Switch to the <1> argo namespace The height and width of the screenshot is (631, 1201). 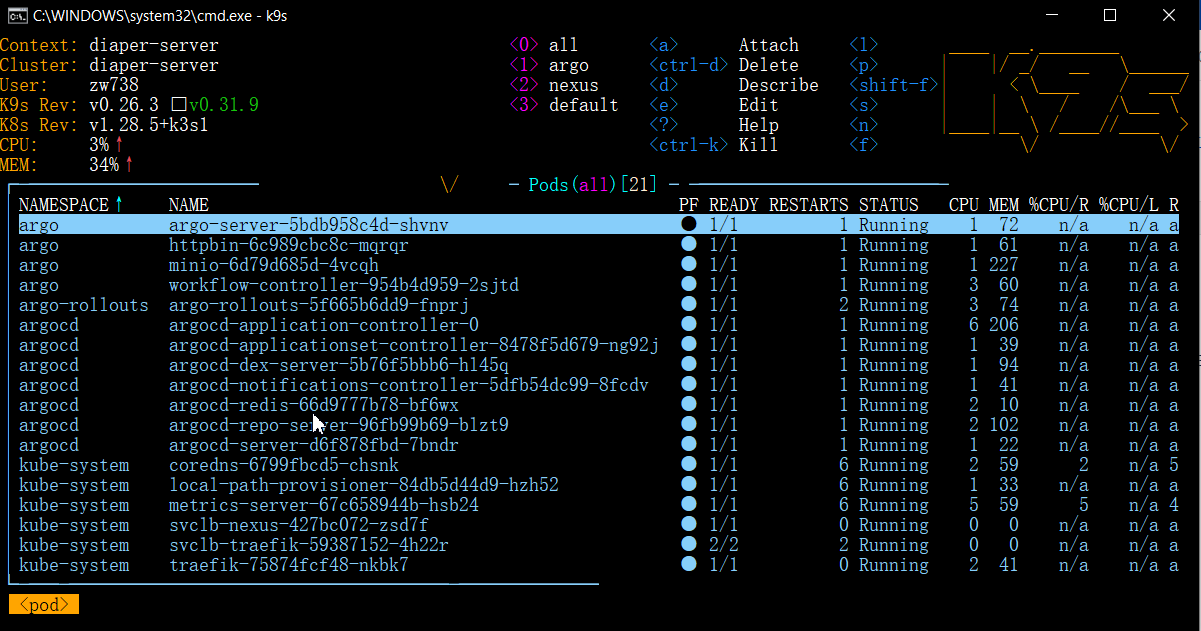tap(549, 65)
